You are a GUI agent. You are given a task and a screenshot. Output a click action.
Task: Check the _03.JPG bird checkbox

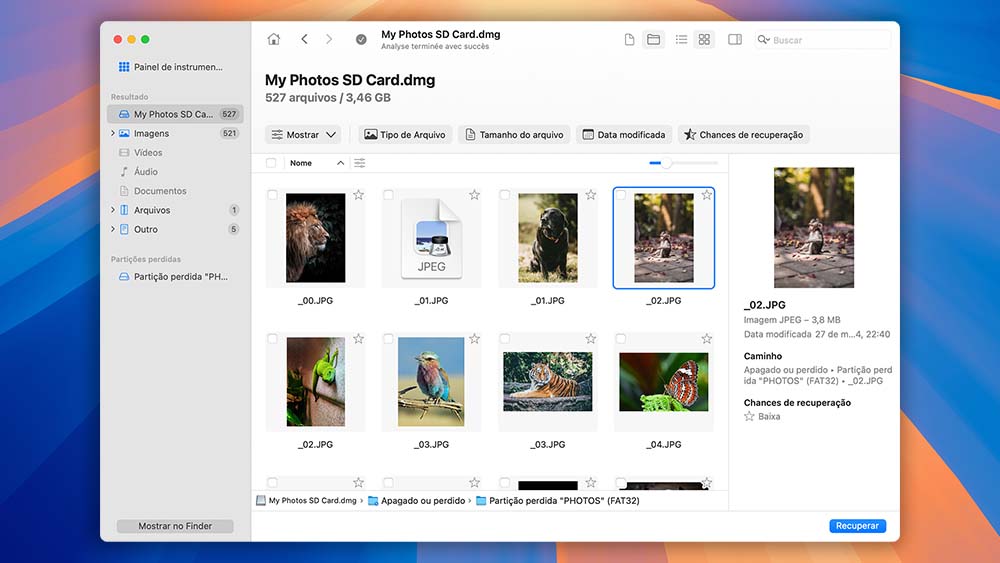click(388, 339)
